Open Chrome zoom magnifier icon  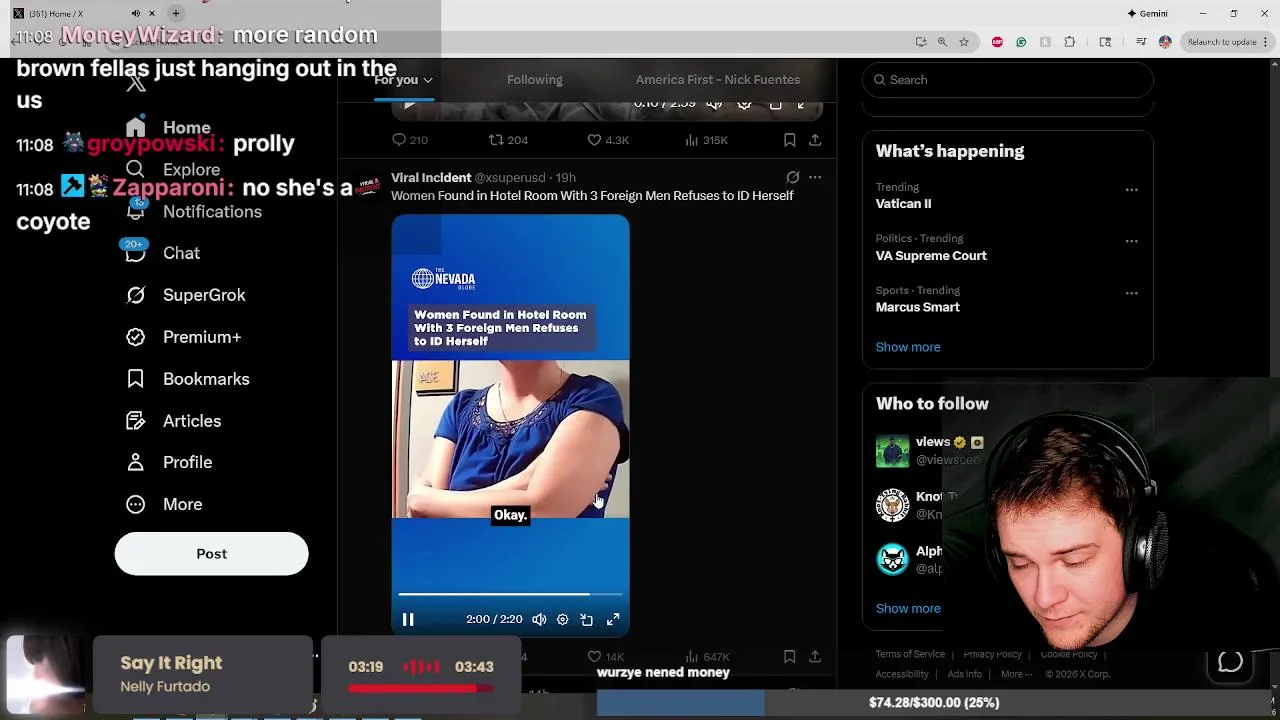click(x=942, y=42)
